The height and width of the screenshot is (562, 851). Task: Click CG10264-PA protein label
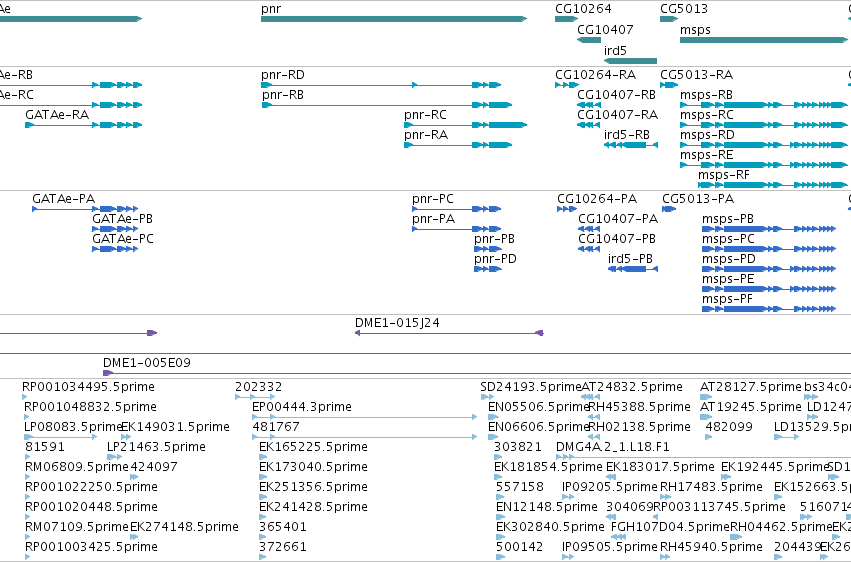tap(597, 199)
